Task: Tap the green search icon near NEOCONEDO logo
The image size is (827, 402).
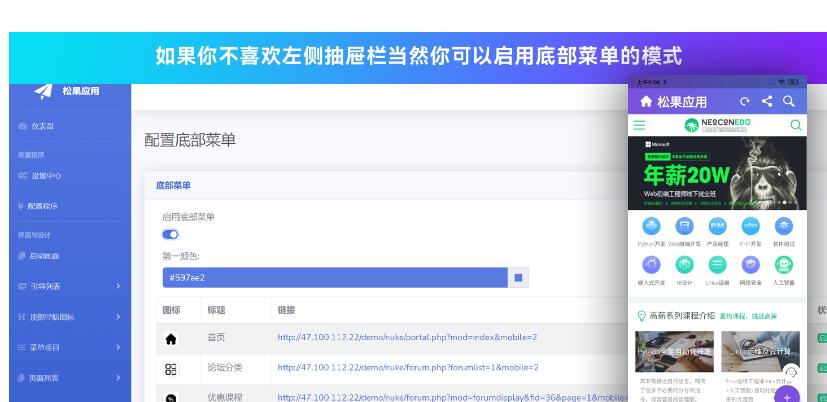Action: [x=796, y=125]
